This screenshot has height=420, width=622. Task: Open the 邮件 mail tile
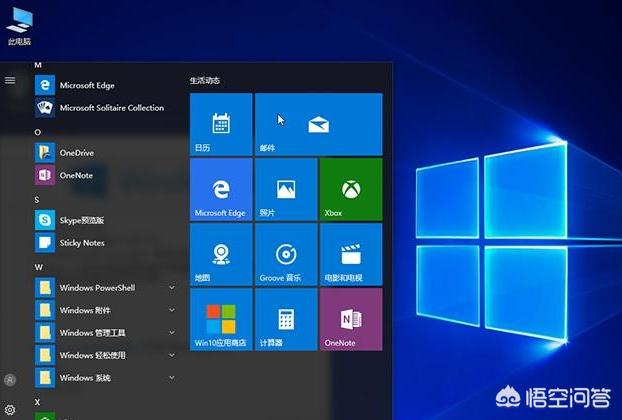pos(319,124)
